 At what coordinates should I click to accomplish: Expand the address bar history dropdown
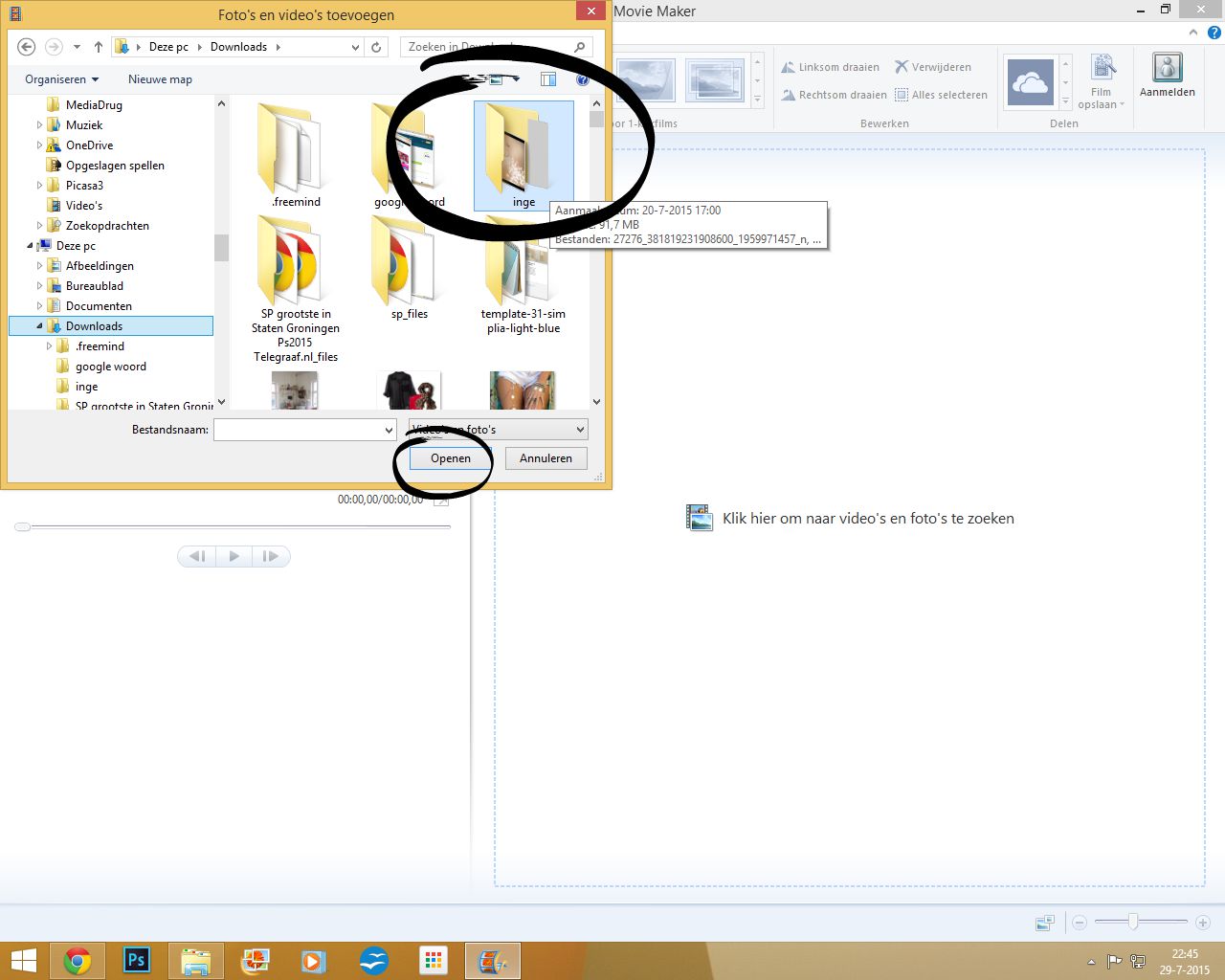355,47
